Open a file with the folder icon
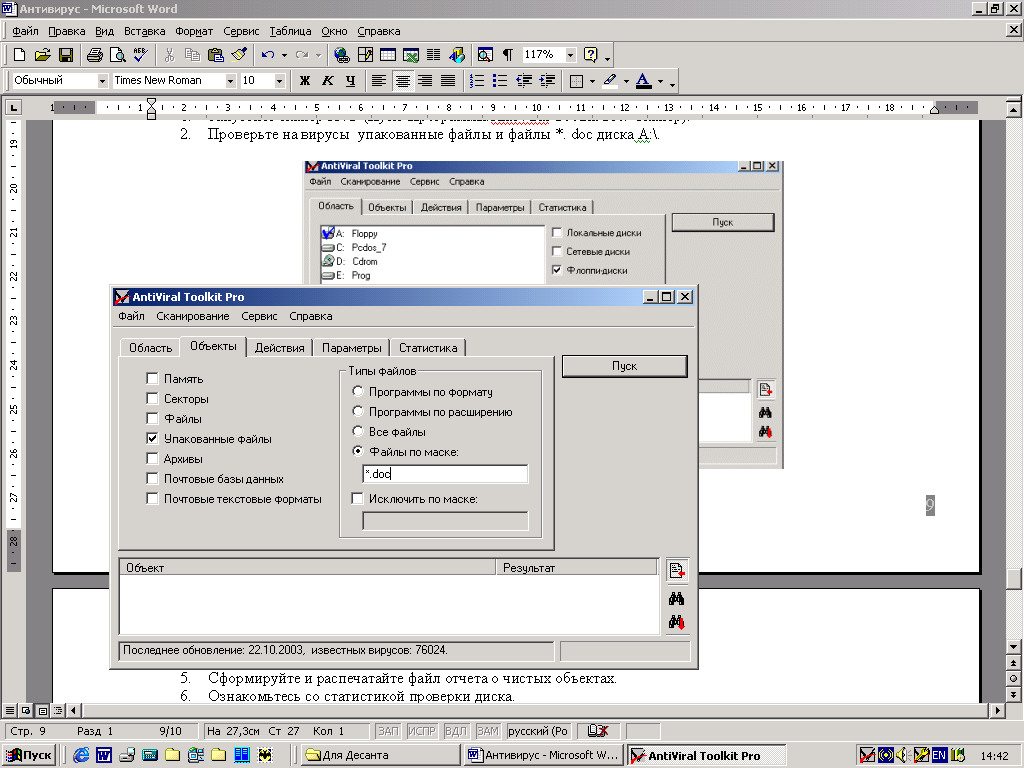 [42, 55]
